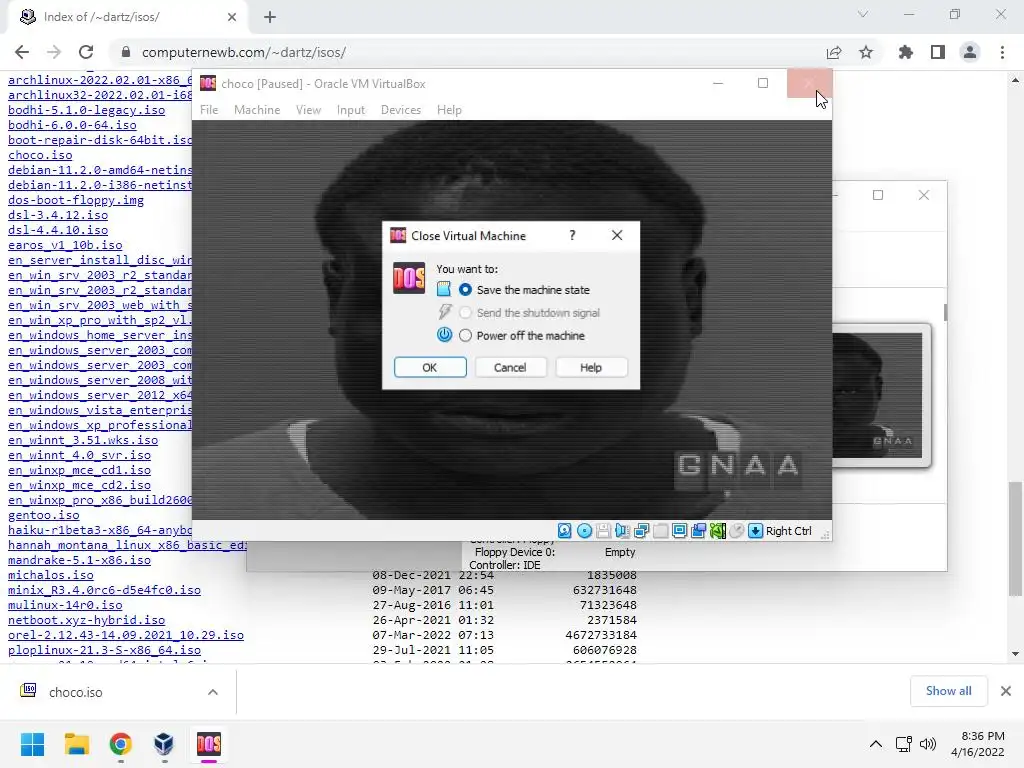Open en_winnt_4.0_svr.iso link
Viewport: 1024px width, 768px height.
[80, 455]
